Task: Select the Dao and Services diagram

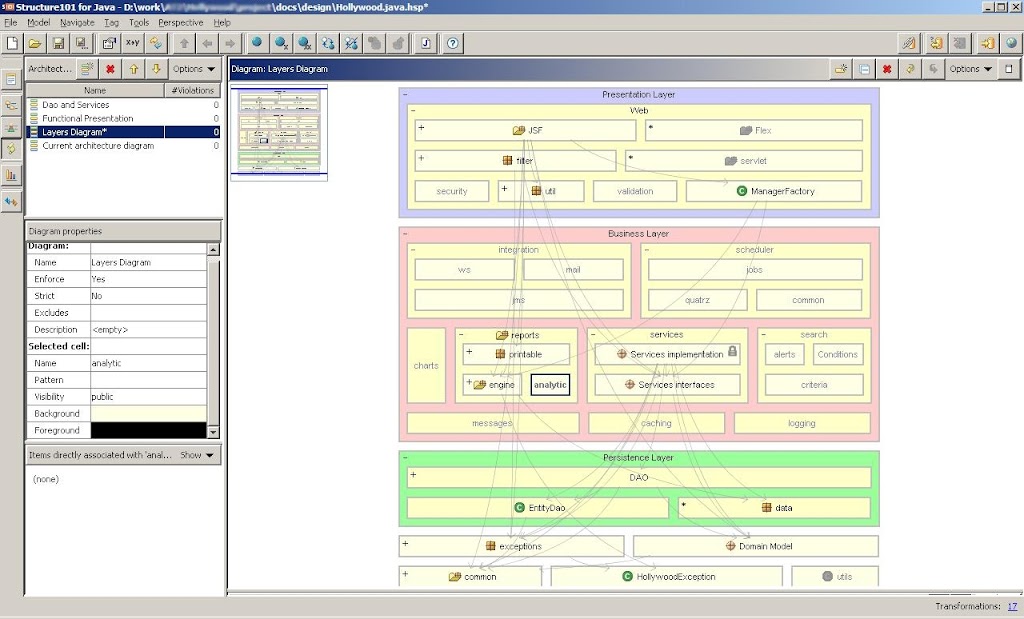Action: point(76,104)
